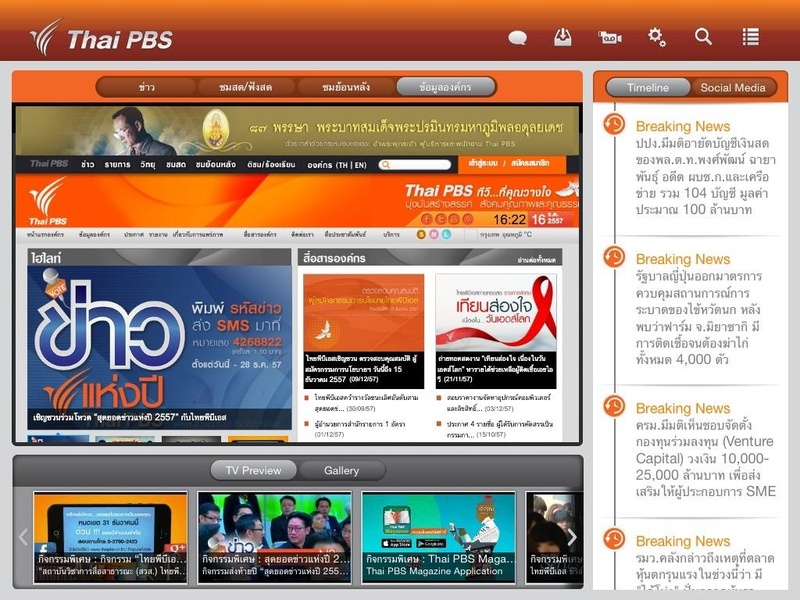Click first social icon left of 16:22
Screen dimensions: 800x600
(427, 219)
